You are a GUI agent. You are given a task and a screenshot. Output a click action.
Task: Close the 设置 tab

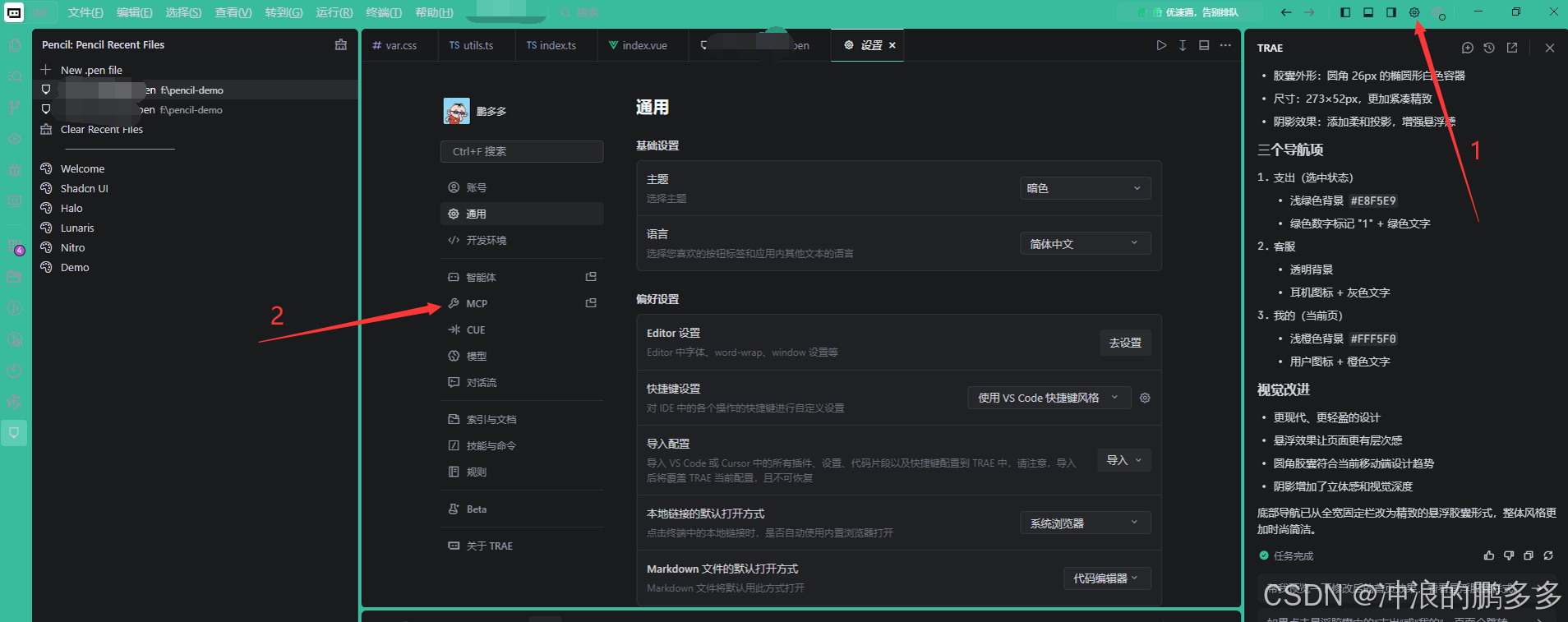point(892,45)
